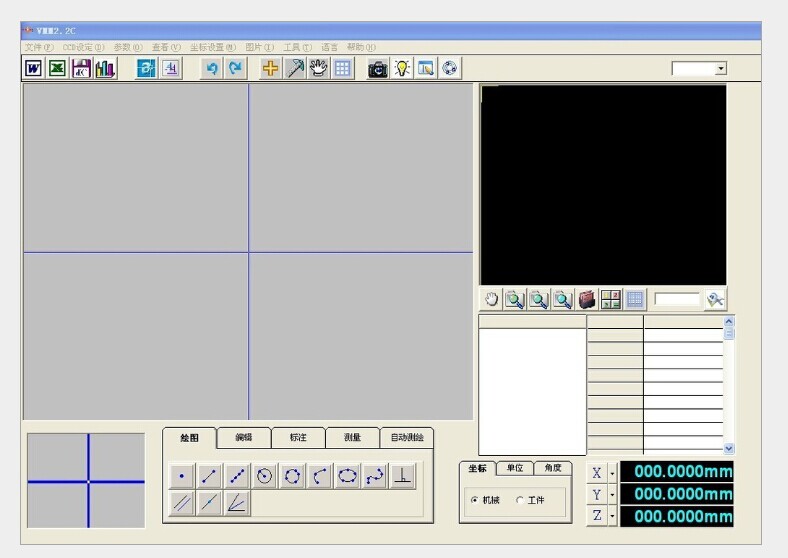
Task: Click the red book icon below video
Action: [586, 300]
